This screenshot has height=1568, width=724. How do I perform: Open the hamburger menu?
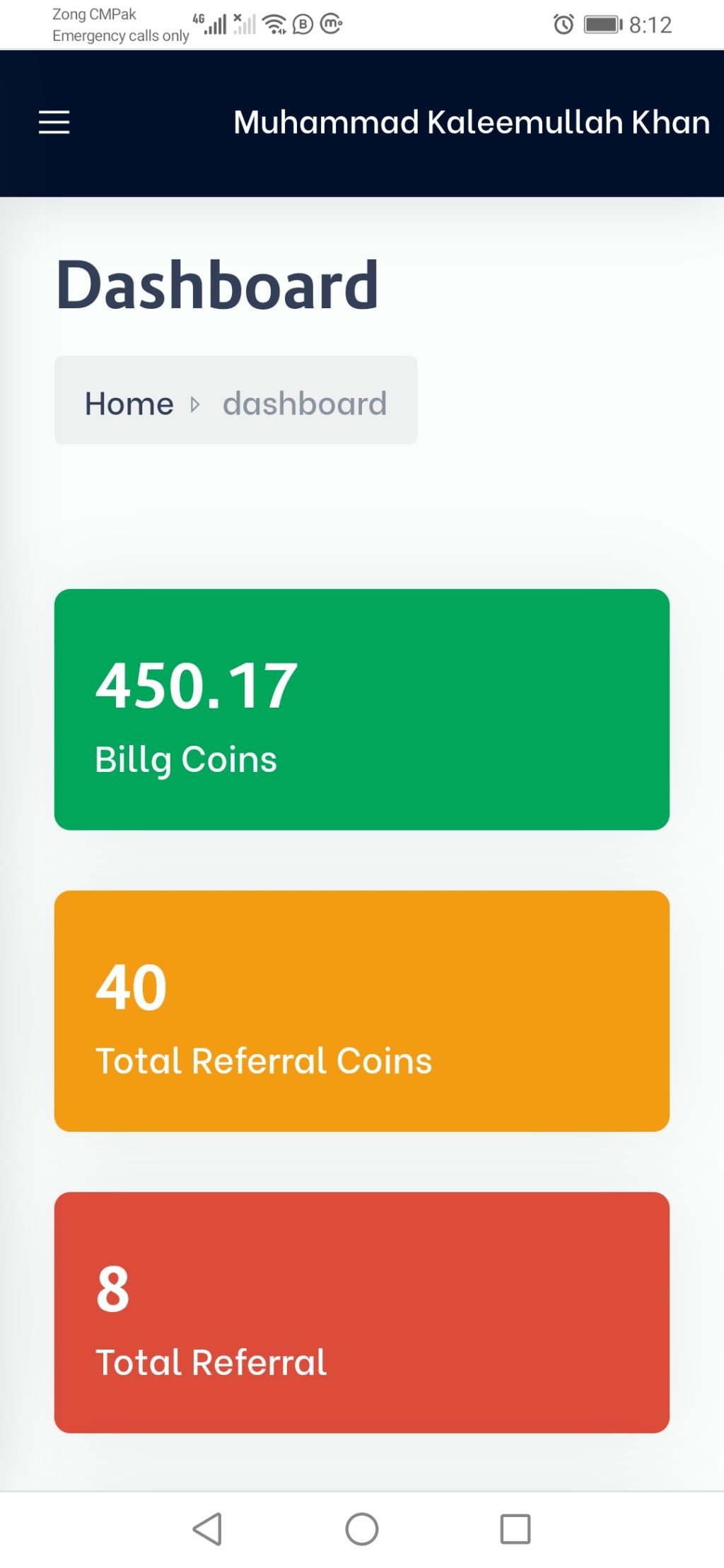pyautogui.click(x=54, y=122)
